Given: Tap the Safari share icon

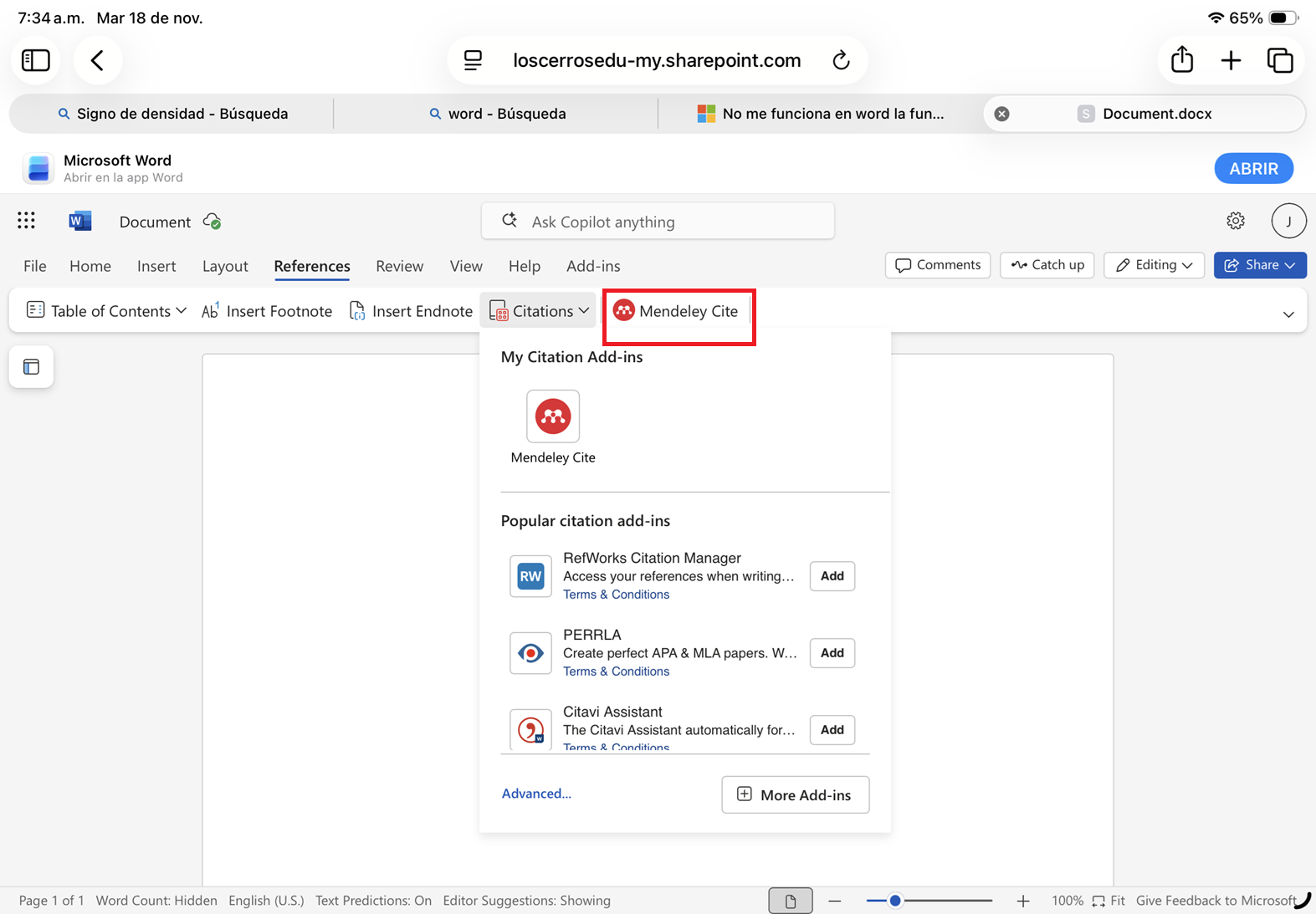Looking at the screenshot, I should (x=1182, y=59).
